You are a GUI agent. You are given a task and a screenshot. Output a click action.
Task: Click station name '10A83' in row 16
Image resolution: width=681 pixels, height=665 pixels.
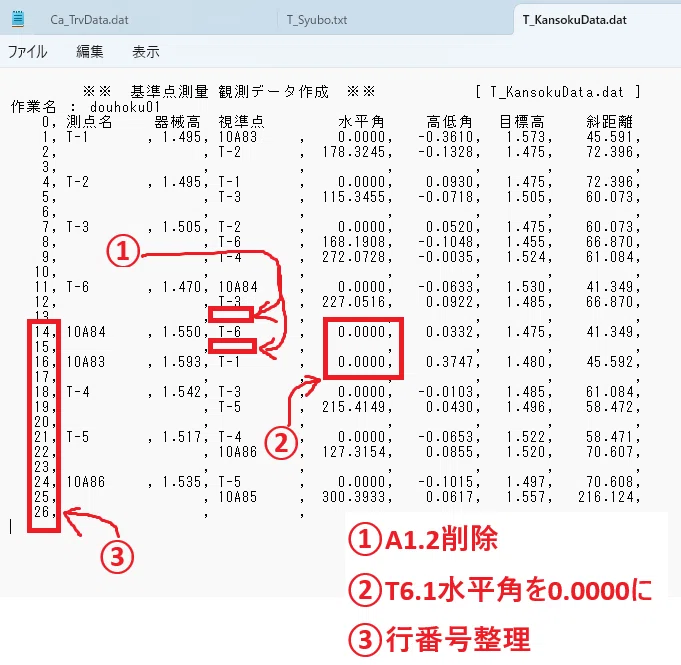click(86, 362)
